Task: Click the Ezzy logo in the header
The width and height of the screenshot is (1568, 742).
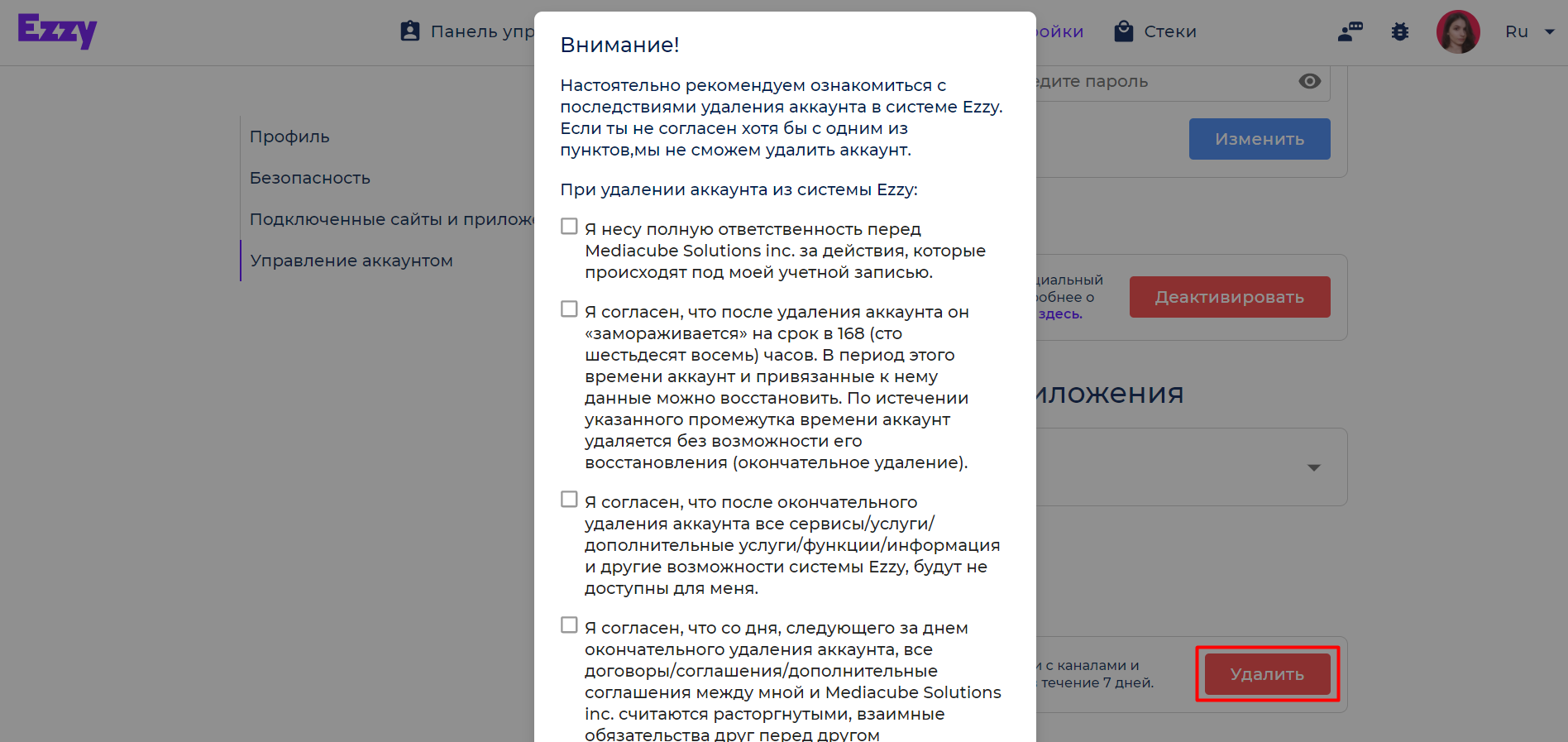Action: 57,31
